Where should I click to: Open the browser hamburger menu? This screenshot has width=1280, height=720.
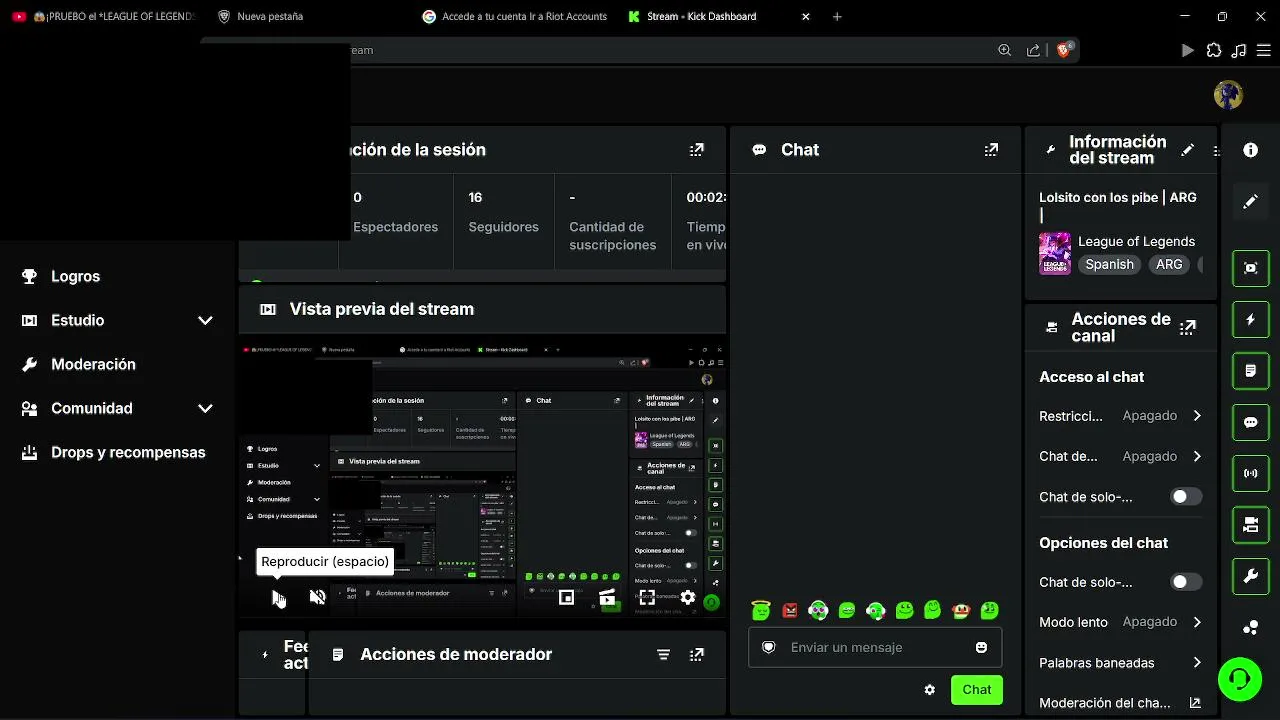click(x=1263, y=50)
